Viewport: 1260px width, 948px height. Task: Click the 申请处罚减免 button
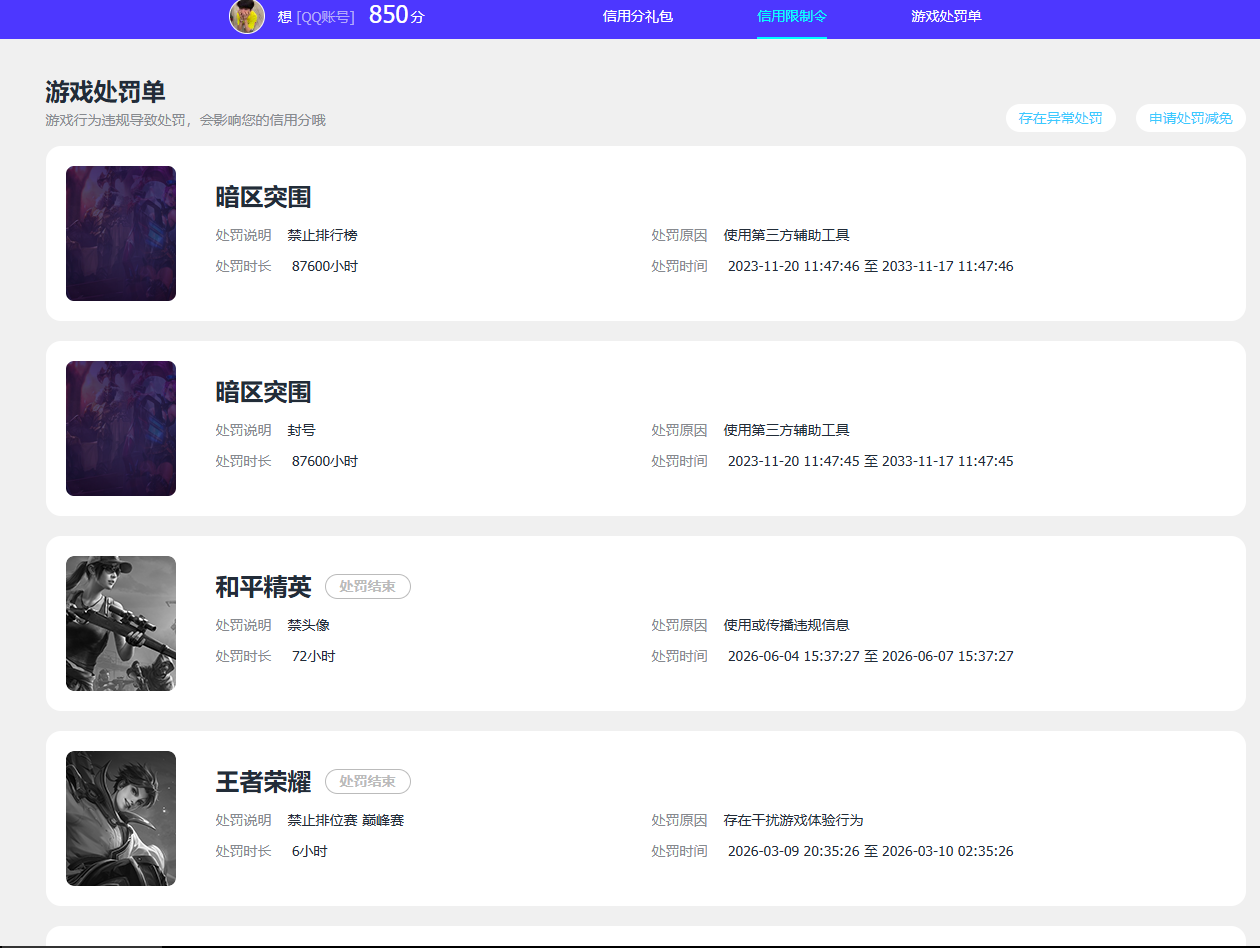(1191, 118)
